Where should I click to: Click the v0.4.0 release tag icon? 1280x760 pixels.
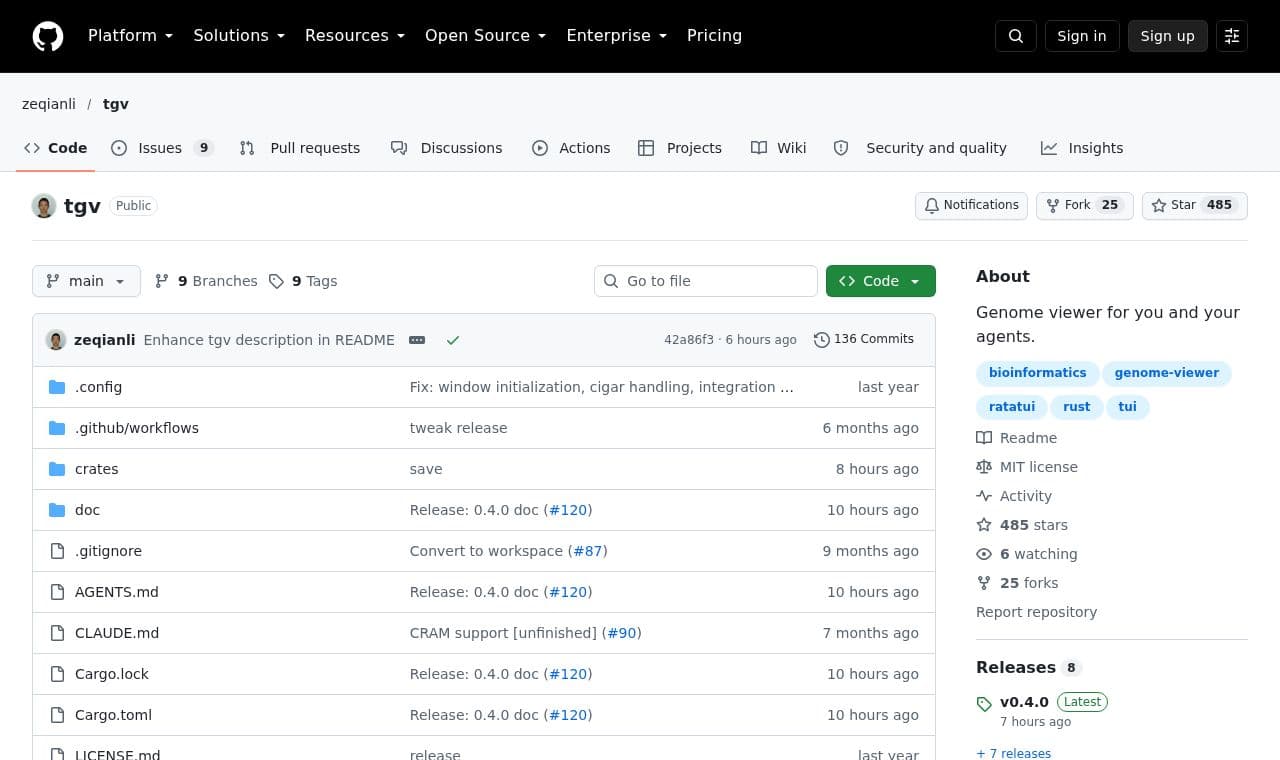tap(984, 704)
